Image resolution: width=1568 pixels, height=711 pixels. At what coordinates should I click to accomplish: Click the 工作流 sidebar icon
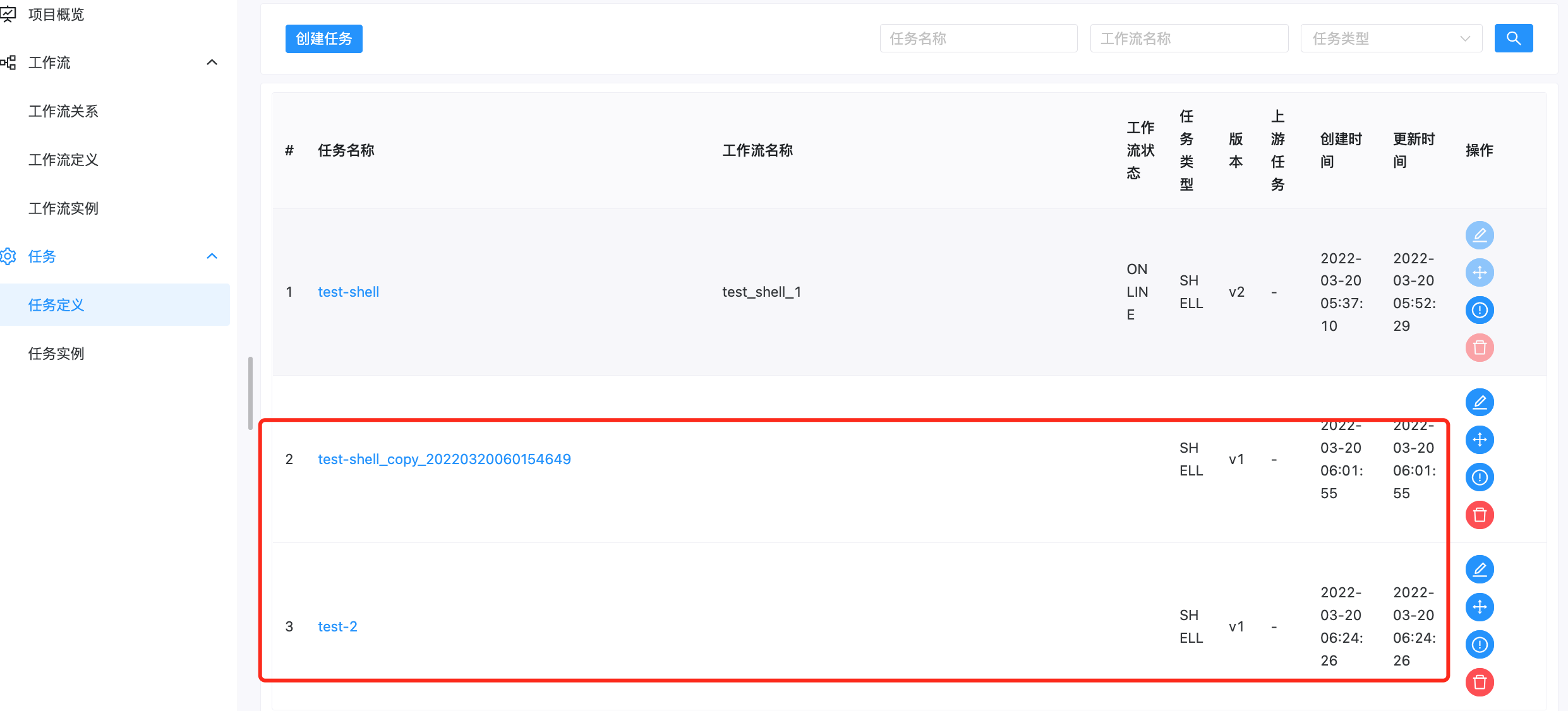(x=8, y=63)
